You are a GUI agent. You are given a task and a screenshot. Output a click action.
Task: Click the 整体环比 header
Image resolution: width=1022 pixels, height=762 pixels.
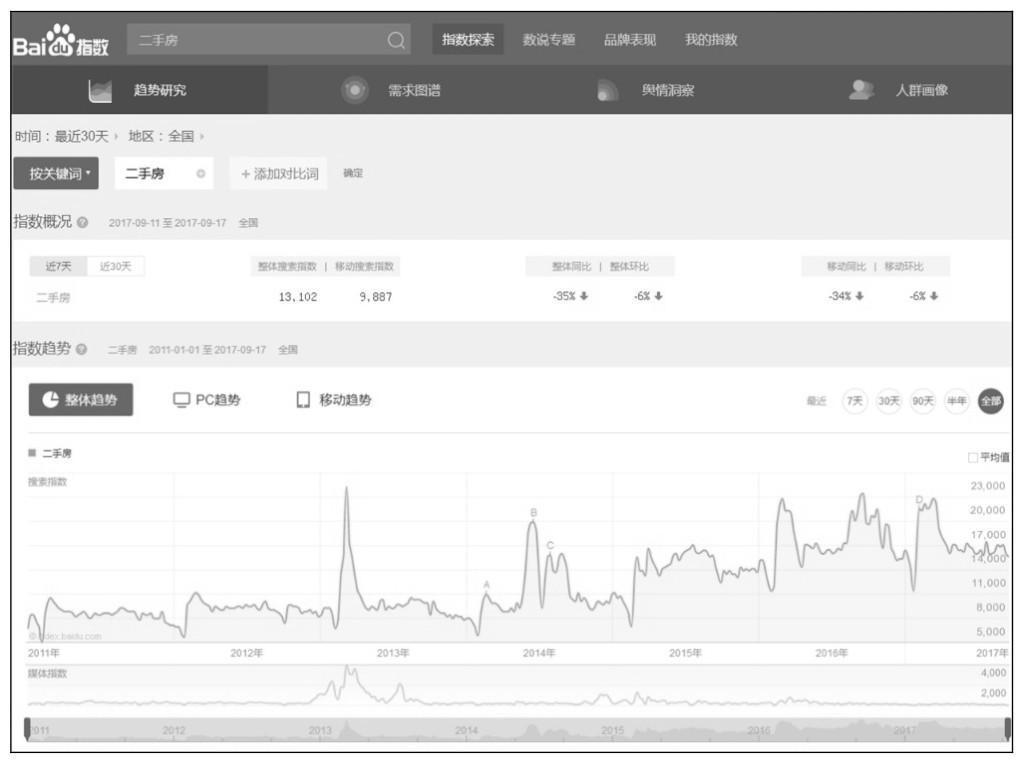[x=629, y=266]
